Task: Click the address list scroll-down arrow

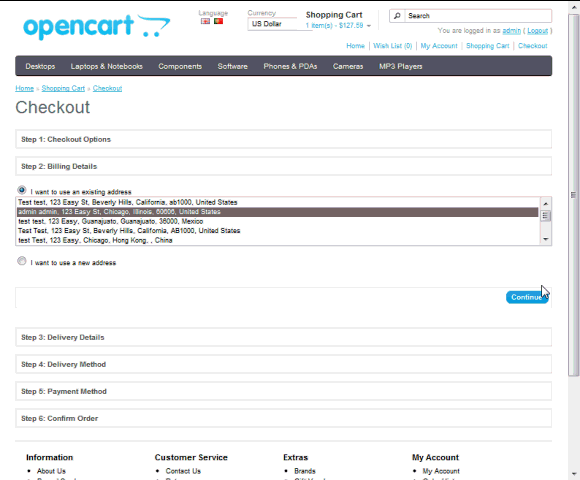Action: 546,239
